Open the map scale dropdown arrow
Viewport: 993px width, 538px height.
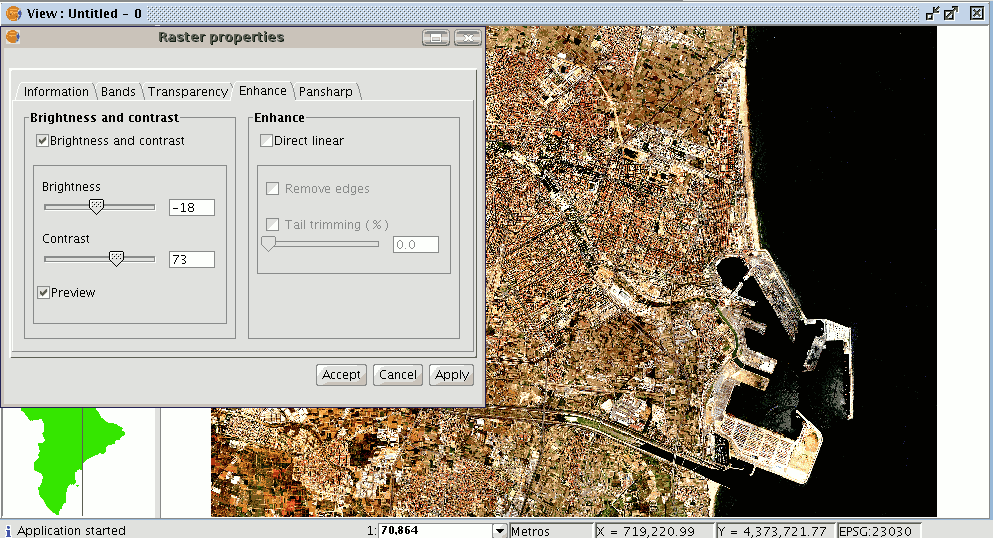tap(500, 531)
